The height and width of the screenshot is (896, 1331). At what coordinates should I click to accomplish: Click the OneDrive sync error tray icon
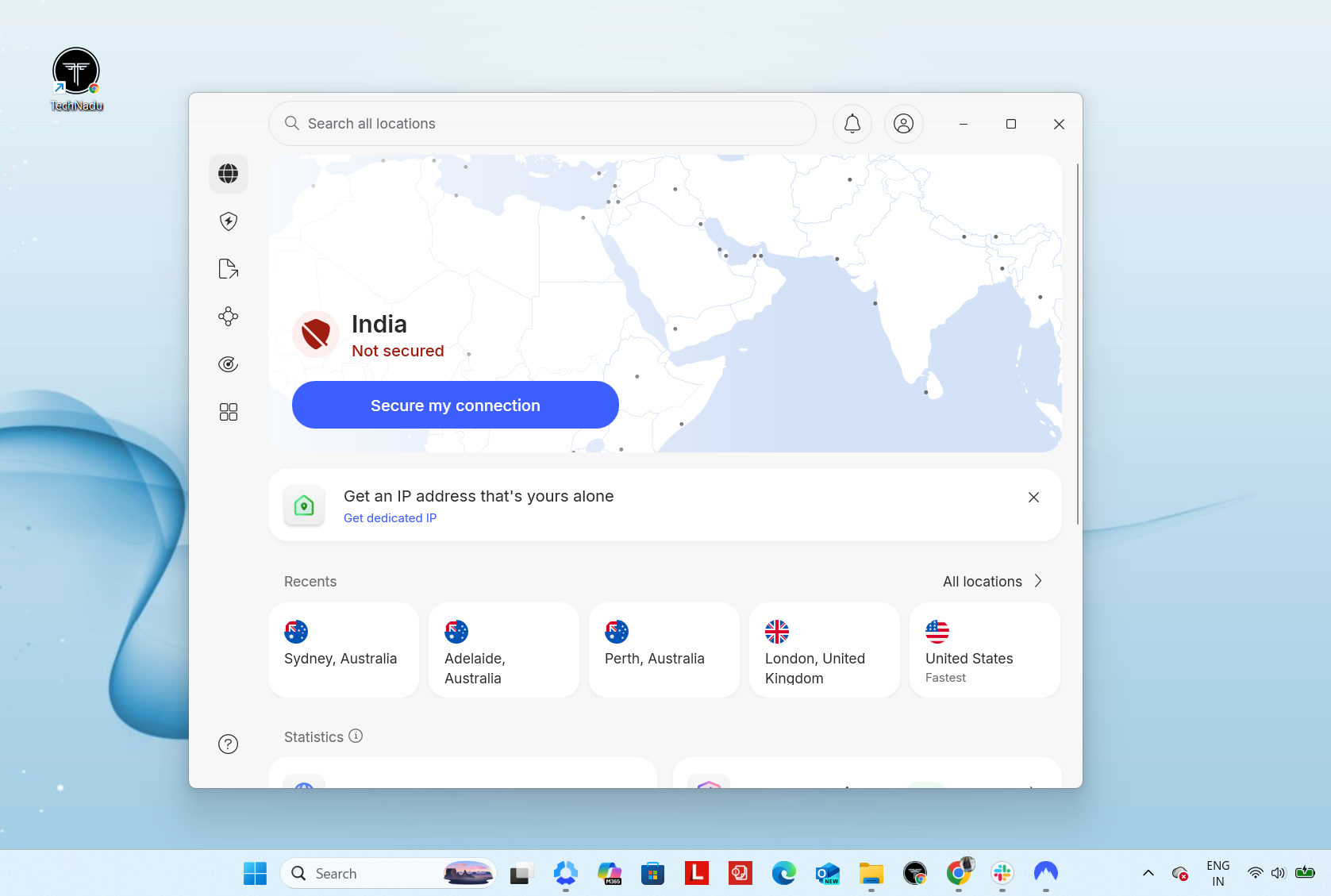(1180, 873)
